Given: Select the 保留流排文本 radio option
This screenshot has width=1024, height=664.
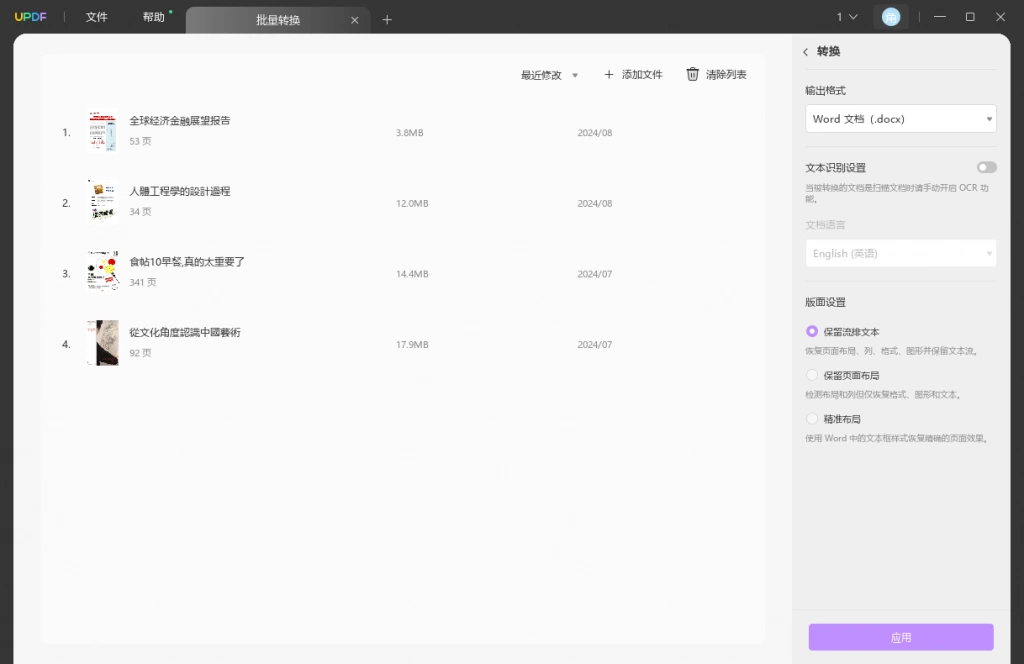Looking at the screenshot, I should (x=812, y=332).
